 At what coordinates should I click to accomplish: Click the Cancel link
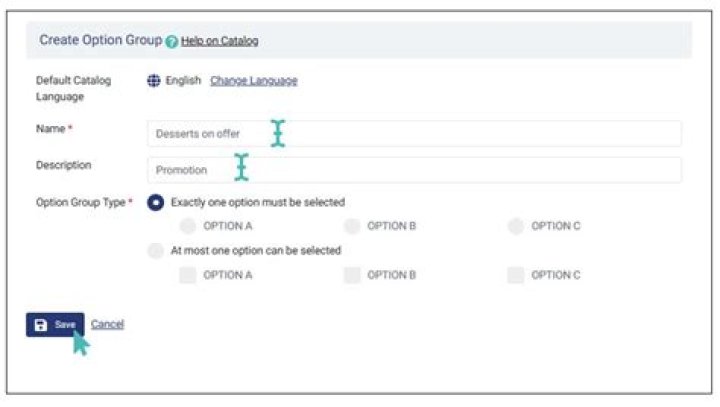click(107, 324)
